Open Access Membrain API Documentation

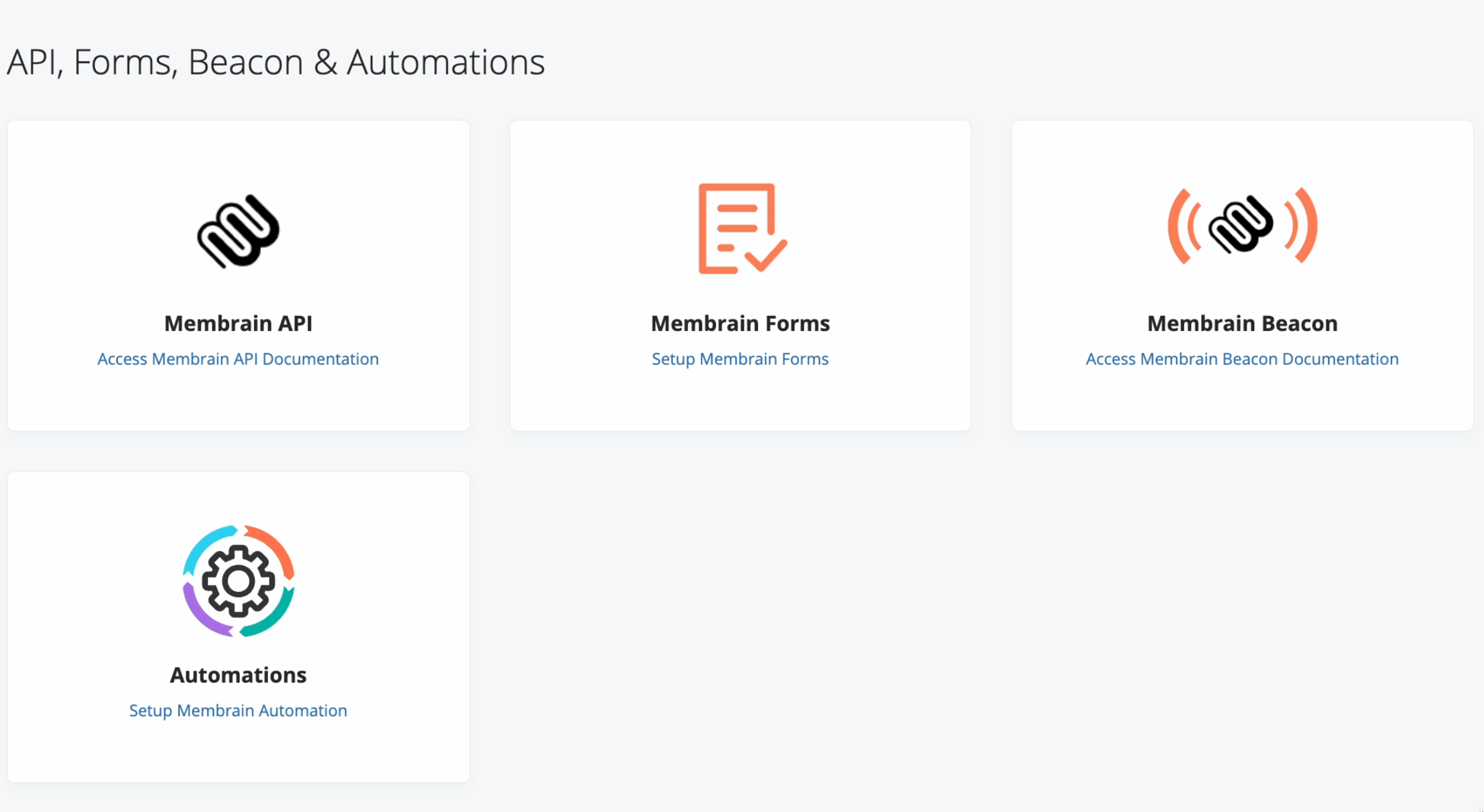click(238, 358)
